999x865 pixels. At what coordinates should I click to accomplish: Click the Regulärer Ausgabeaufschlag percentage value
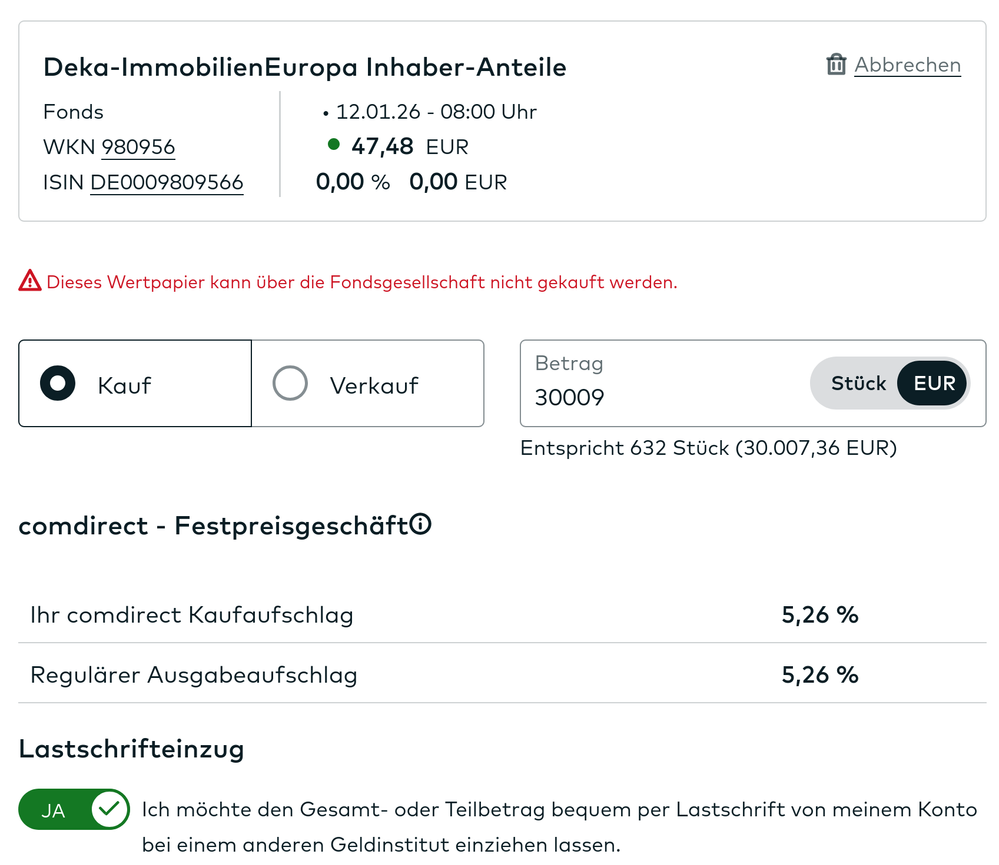pyautogui.click(x=820, y=674)
